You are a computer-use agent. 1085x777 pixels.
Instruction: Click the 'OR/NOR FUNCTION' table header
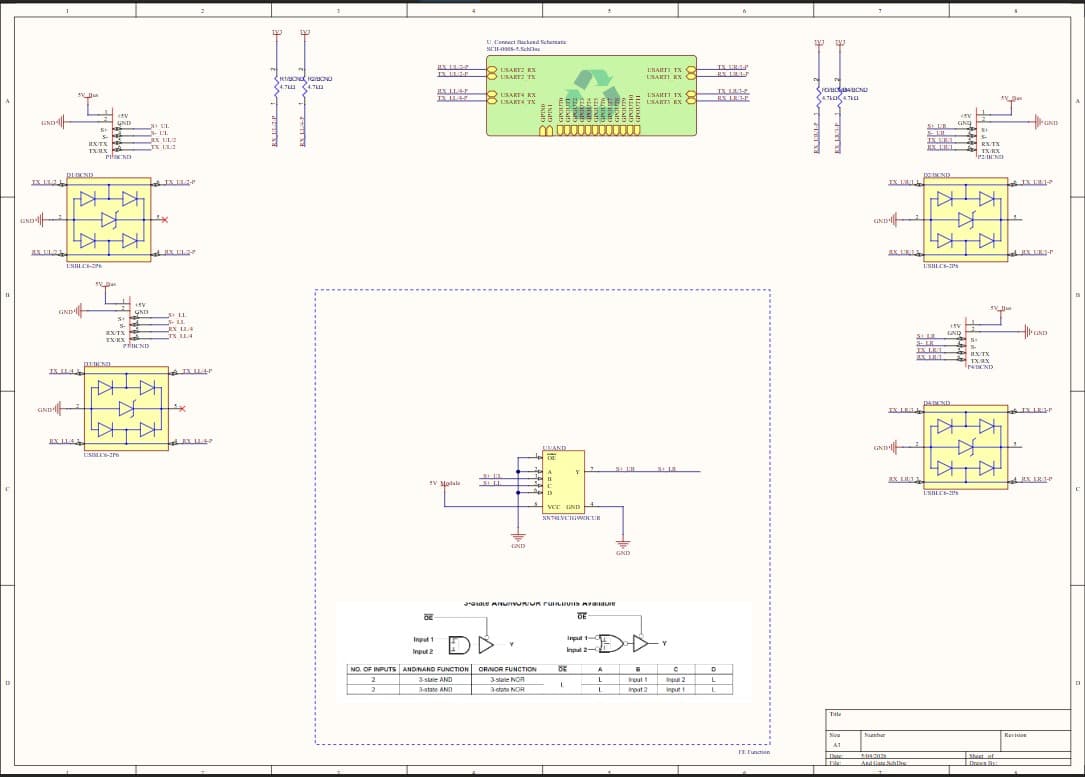(x=507, y=669)
